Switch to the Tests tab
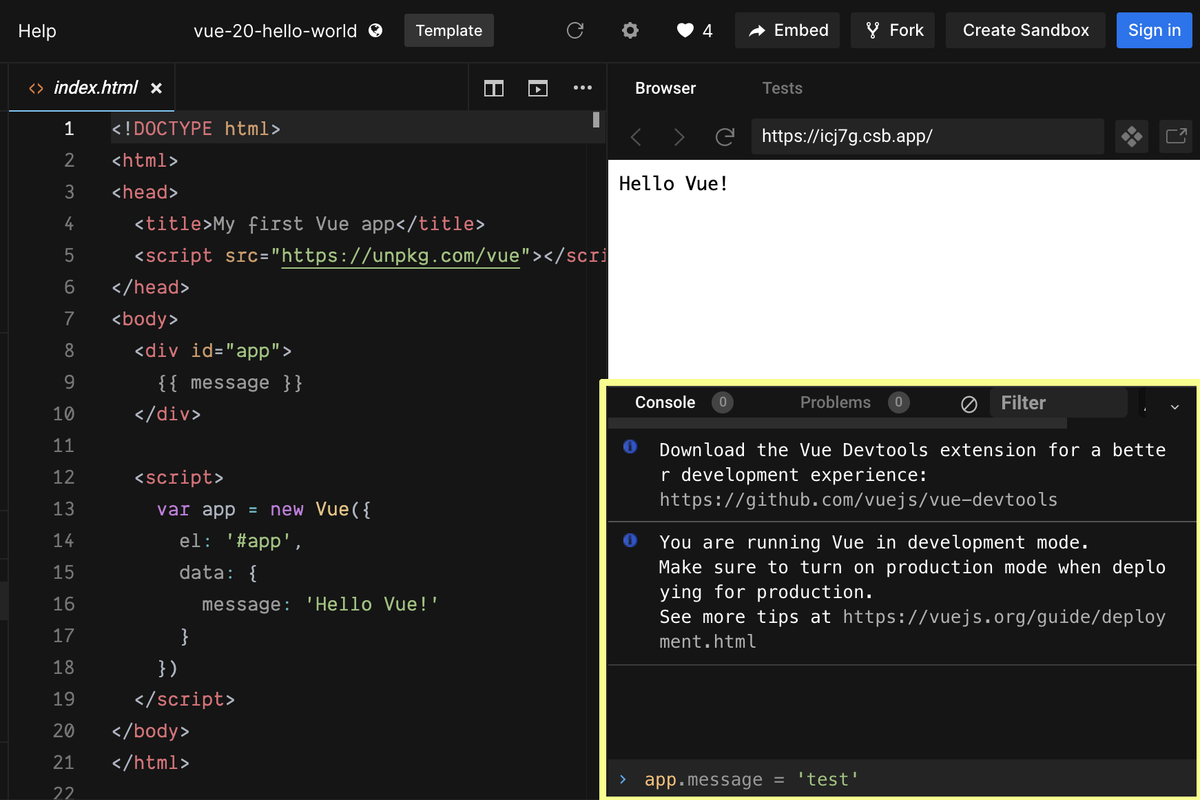1200x800 pixels. pyautogui.click(x=782, y=88)
